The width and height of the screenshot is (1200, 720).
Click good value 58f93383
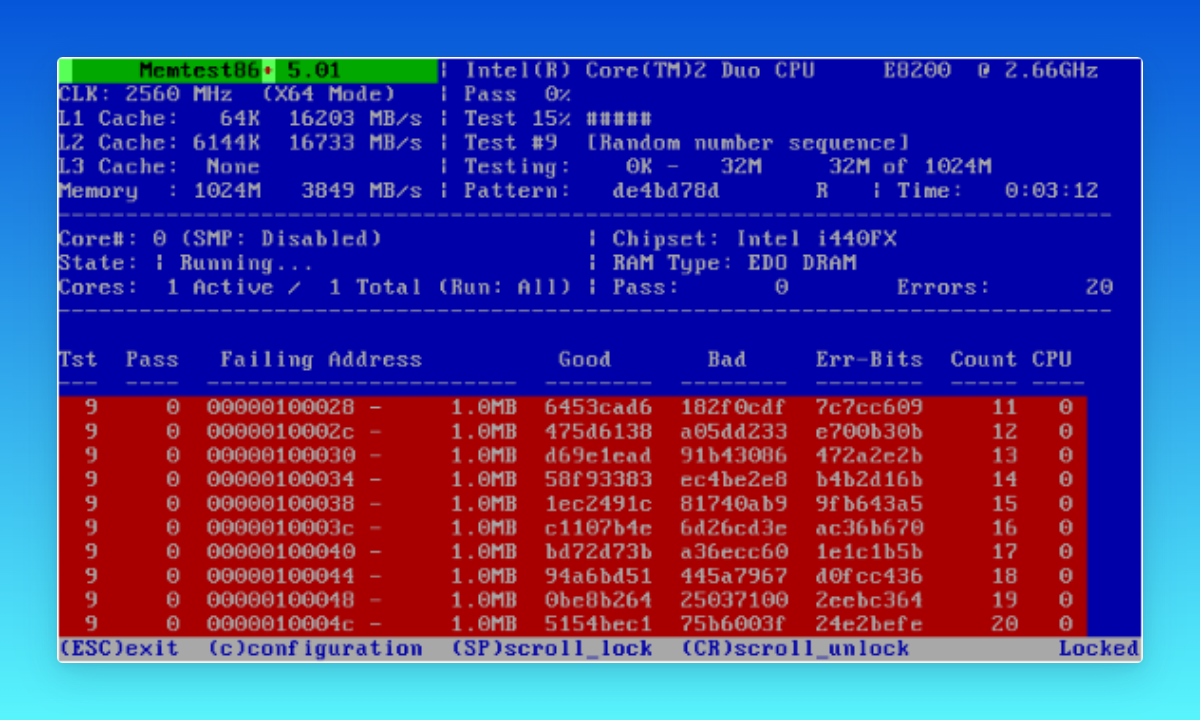(598, 479)
